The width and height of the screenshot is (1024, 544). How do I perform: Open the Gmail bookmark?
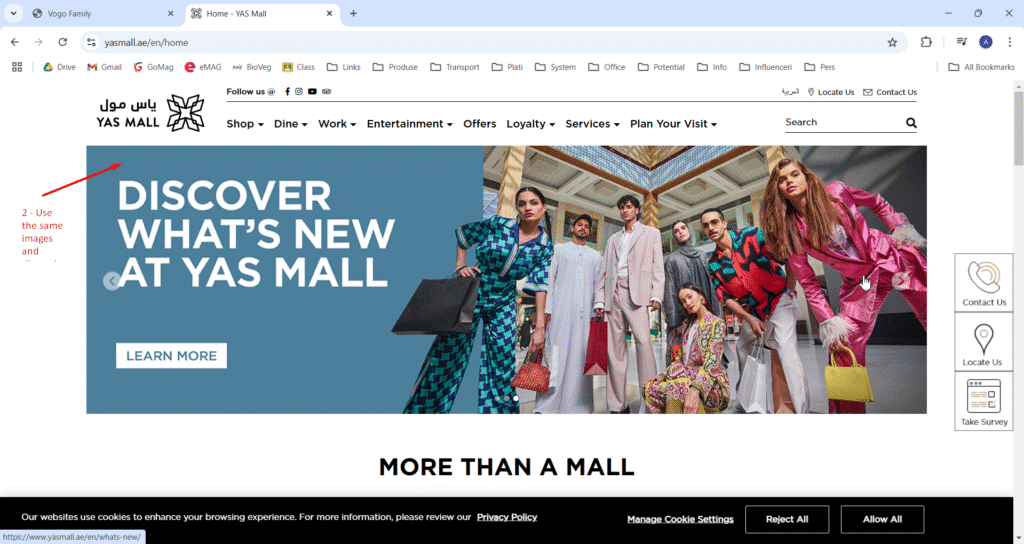[x=104, y=67]
